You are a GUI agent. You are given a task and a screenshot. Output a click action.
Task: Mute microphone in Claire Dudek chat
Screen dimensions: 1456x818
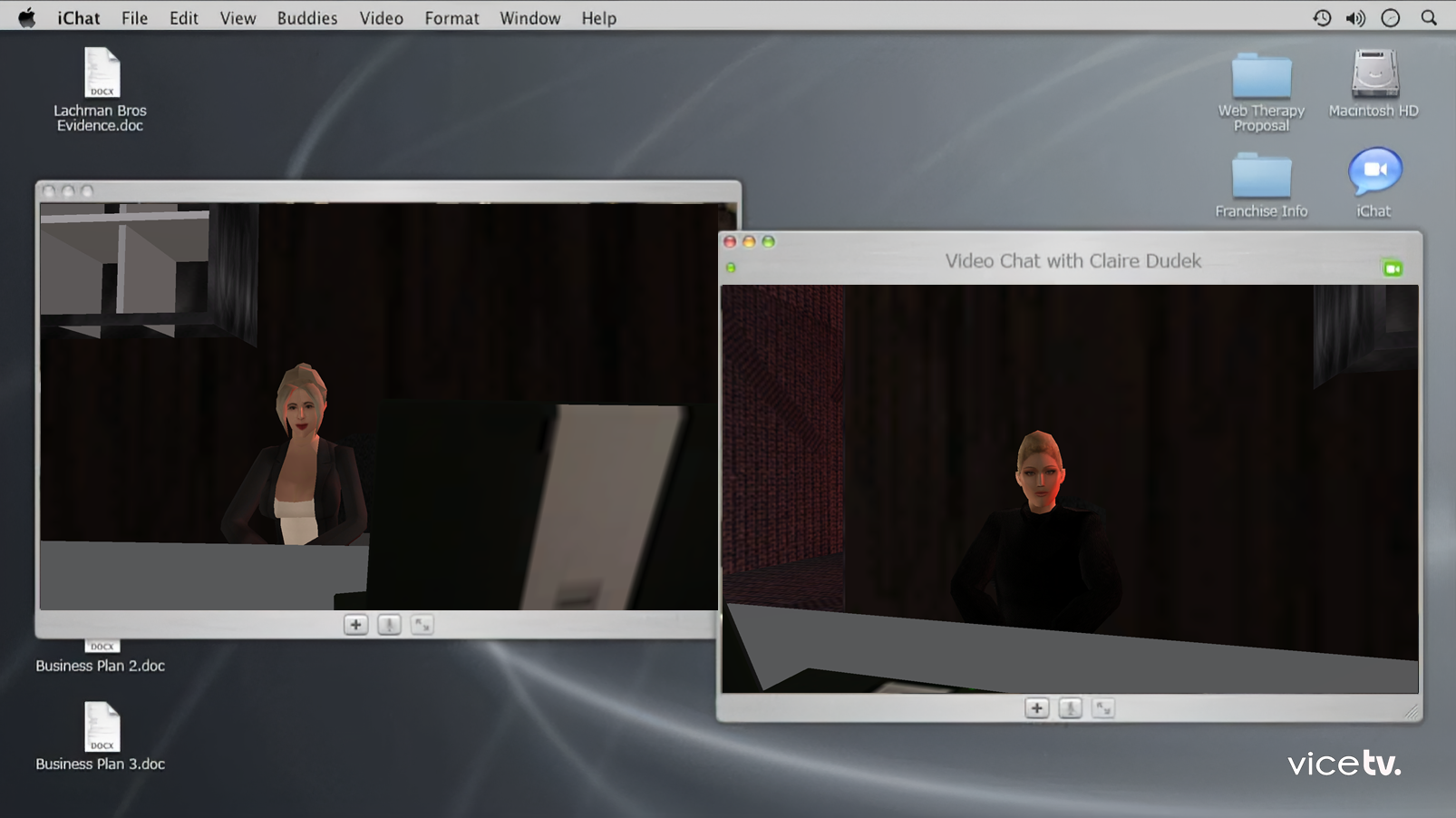click(x=1070, y=708)
